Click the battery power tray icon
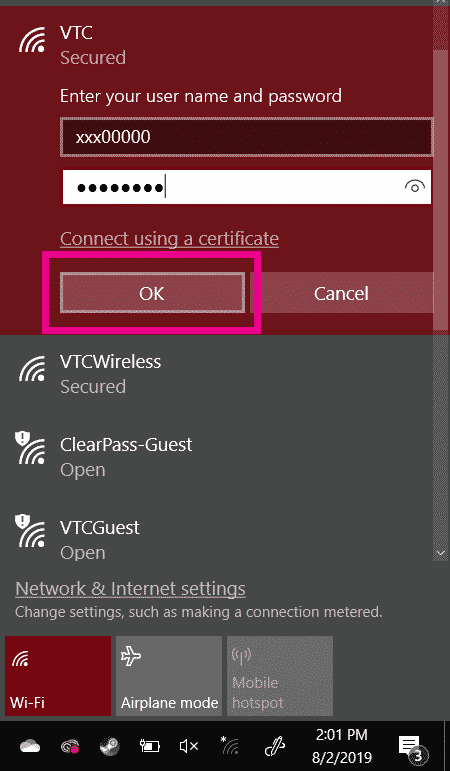Viewport: 450px width, 771px height. coord(149,746)
